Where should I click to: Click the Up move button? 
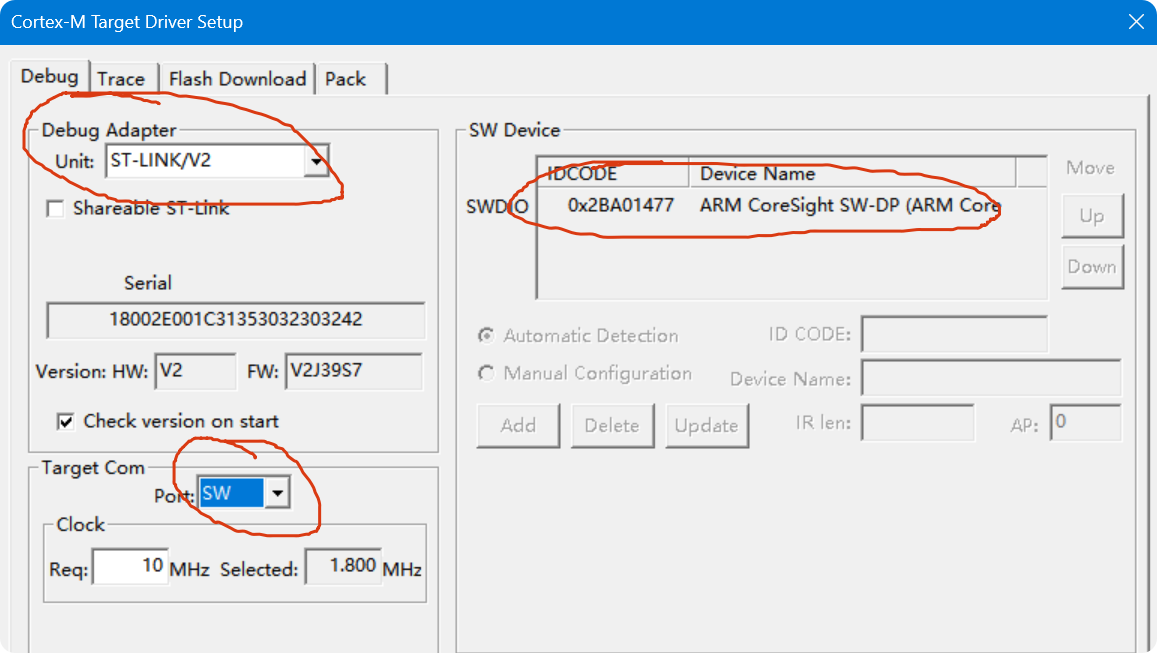(1092, 215)
